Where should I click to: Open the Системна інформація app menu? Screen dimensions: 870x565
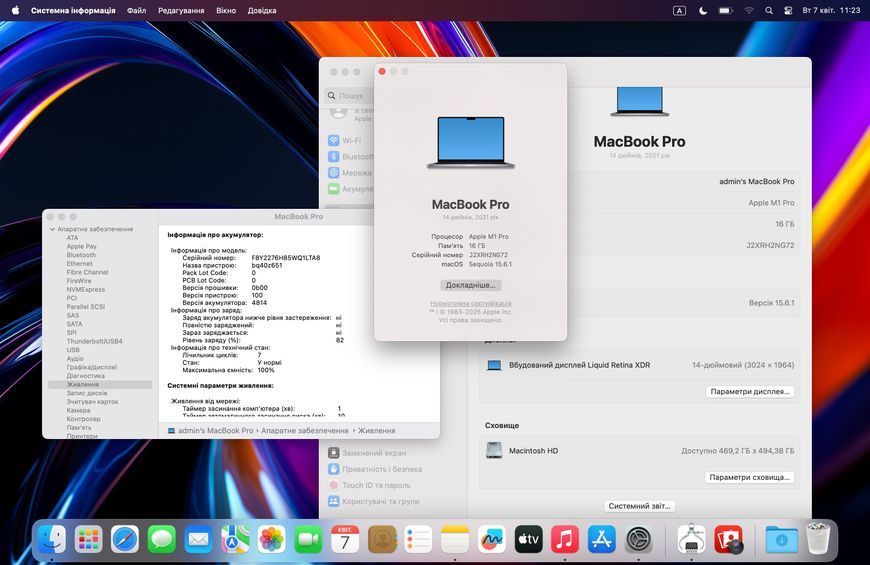(73, 11)
